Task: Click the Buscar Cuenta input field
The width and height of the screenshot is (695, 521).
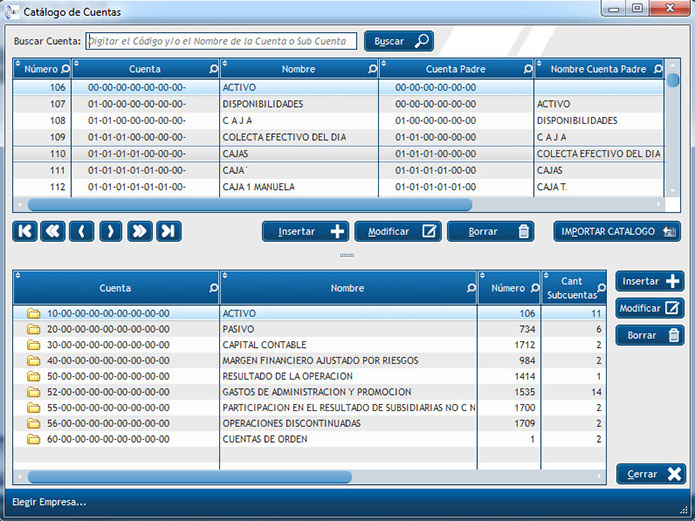Action: [x=220, y=41]
